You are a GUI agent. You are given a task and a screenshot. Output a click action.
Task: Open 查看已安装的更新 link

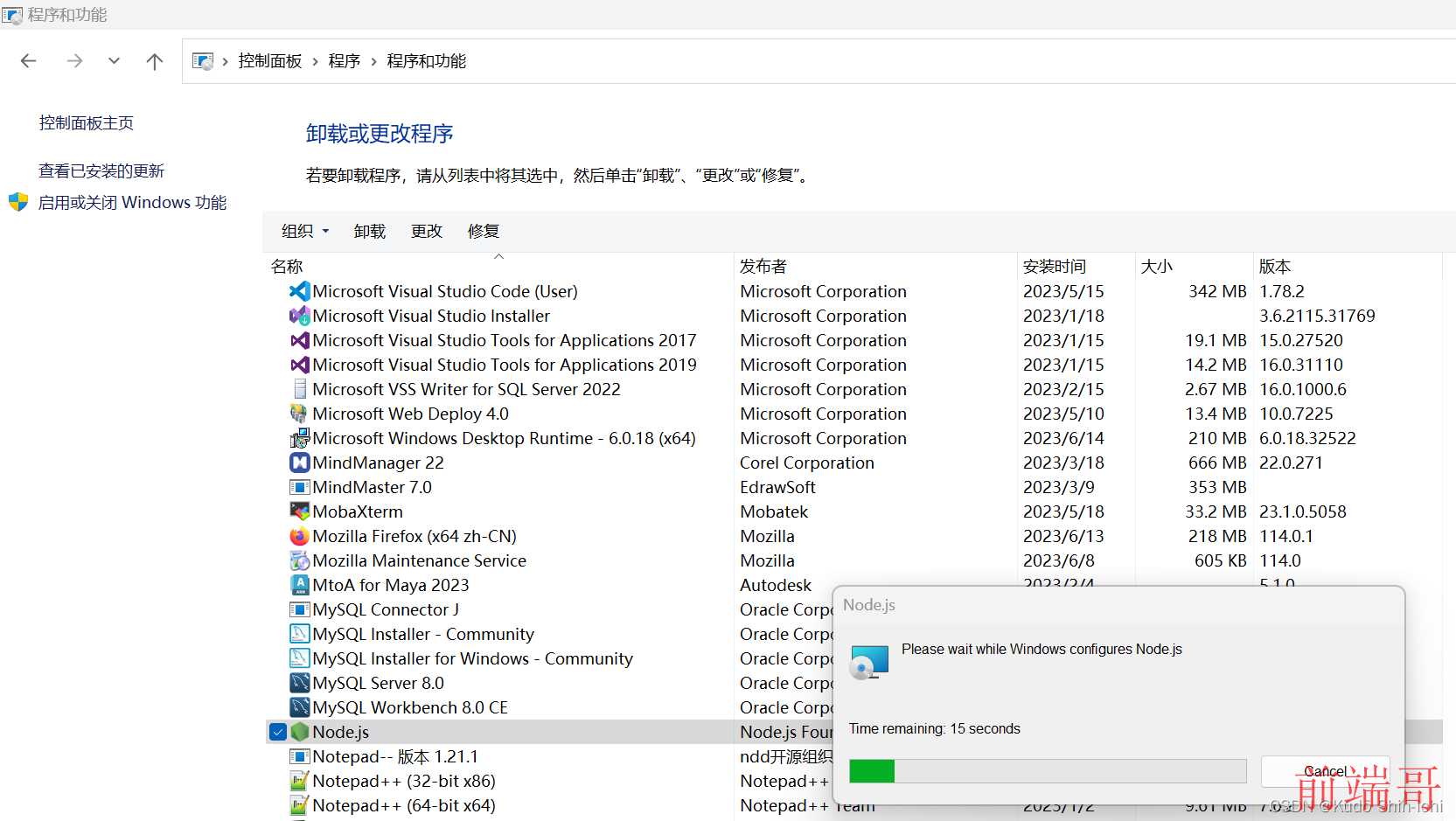101,170
